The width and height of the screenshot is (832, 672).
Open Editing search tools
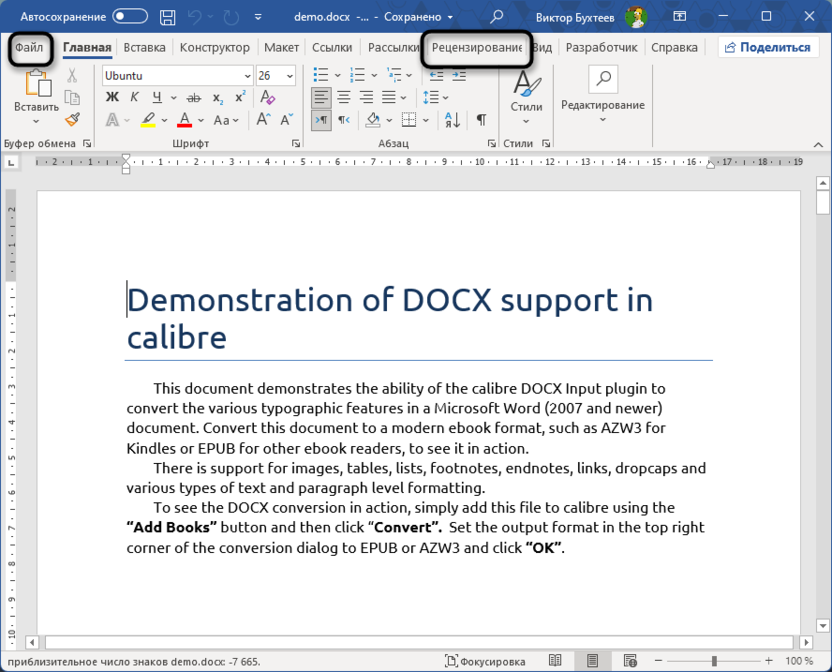[x=603, y=95]
